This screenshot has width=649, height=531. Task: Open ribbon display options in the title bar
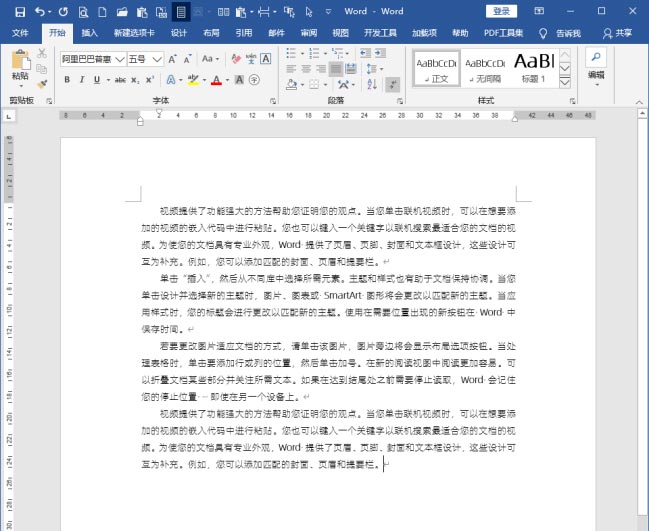[x=539, y=11]
